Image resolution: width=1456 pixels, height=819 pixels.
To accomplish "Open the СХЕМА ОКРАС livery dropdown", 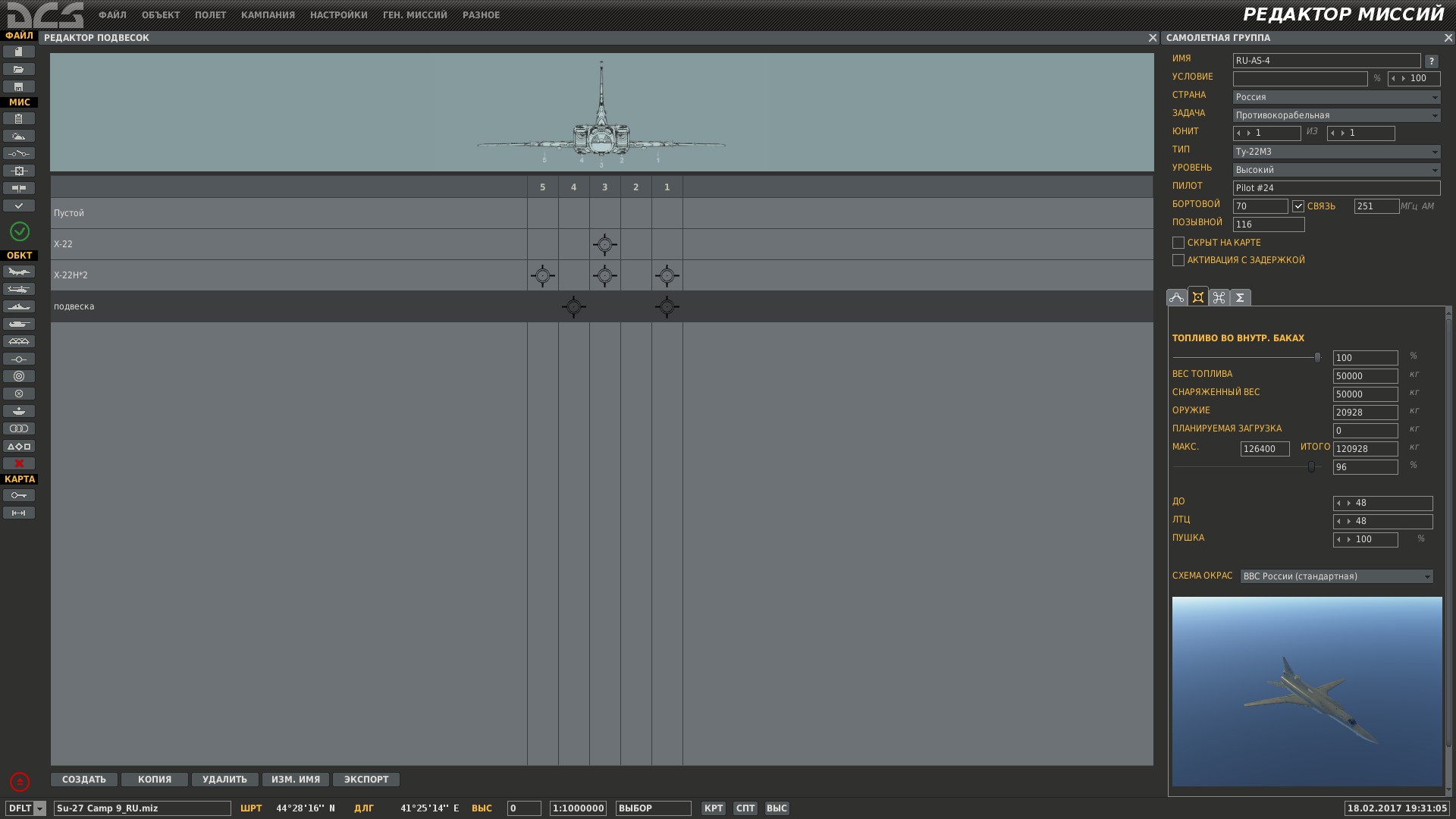I will 1336,576.
